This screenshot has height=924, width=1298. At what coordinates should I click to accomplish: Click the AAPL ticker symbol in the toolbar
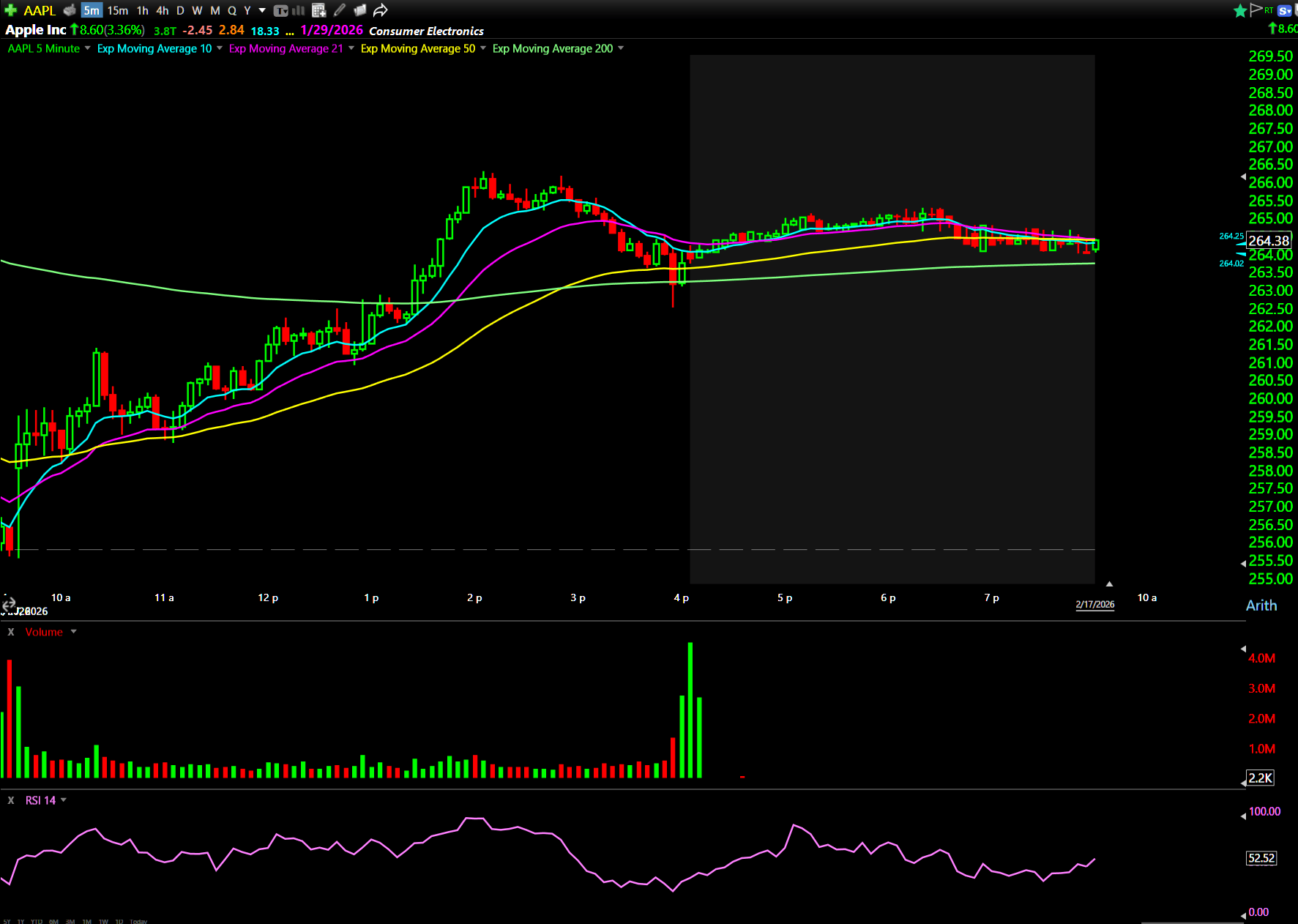[40, 10]
